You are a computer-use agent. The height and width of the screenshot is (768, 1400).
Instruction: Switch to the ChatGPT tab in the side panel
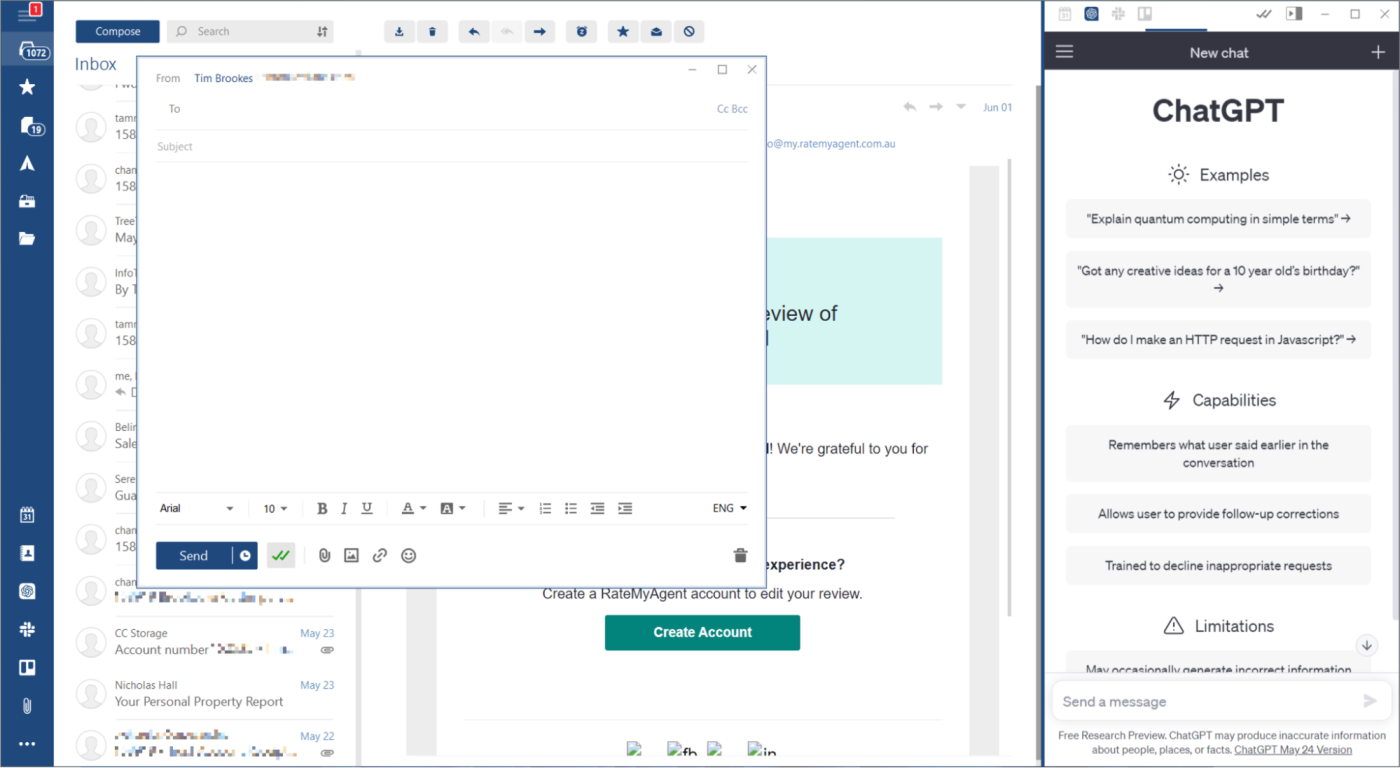click(x=1092, y=14)
